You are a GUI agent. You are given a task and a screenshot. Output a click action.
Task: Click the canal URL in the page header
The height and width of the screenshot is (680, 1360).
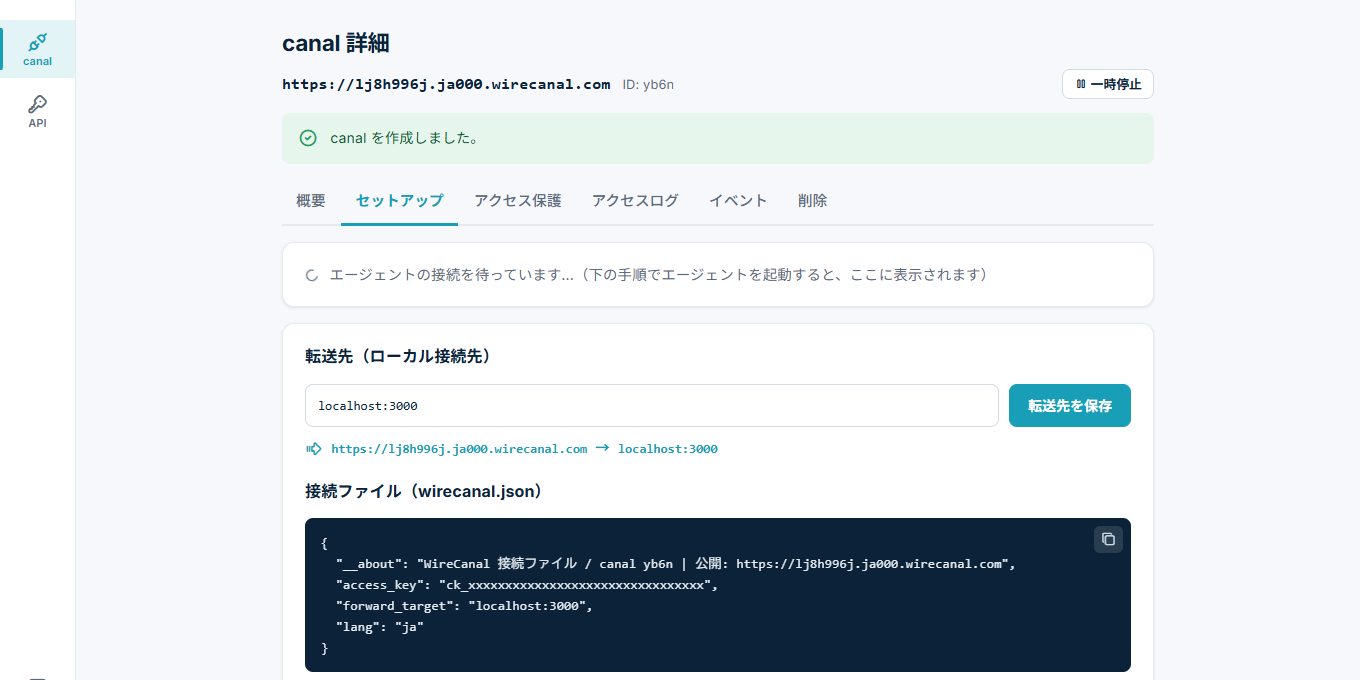coord(446,84)
